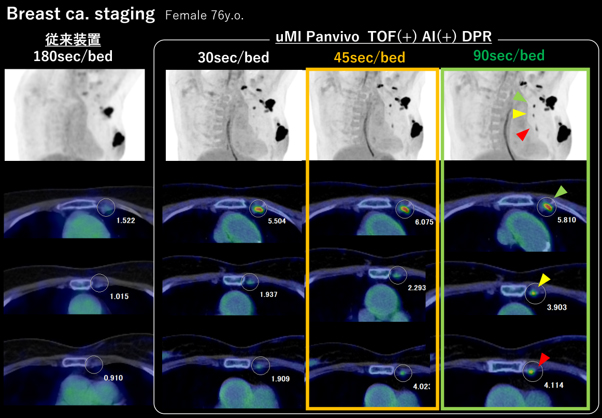Click the green arrowhead on 90sec MIP image
602x418 pixels.
click(x=518, y=96)
